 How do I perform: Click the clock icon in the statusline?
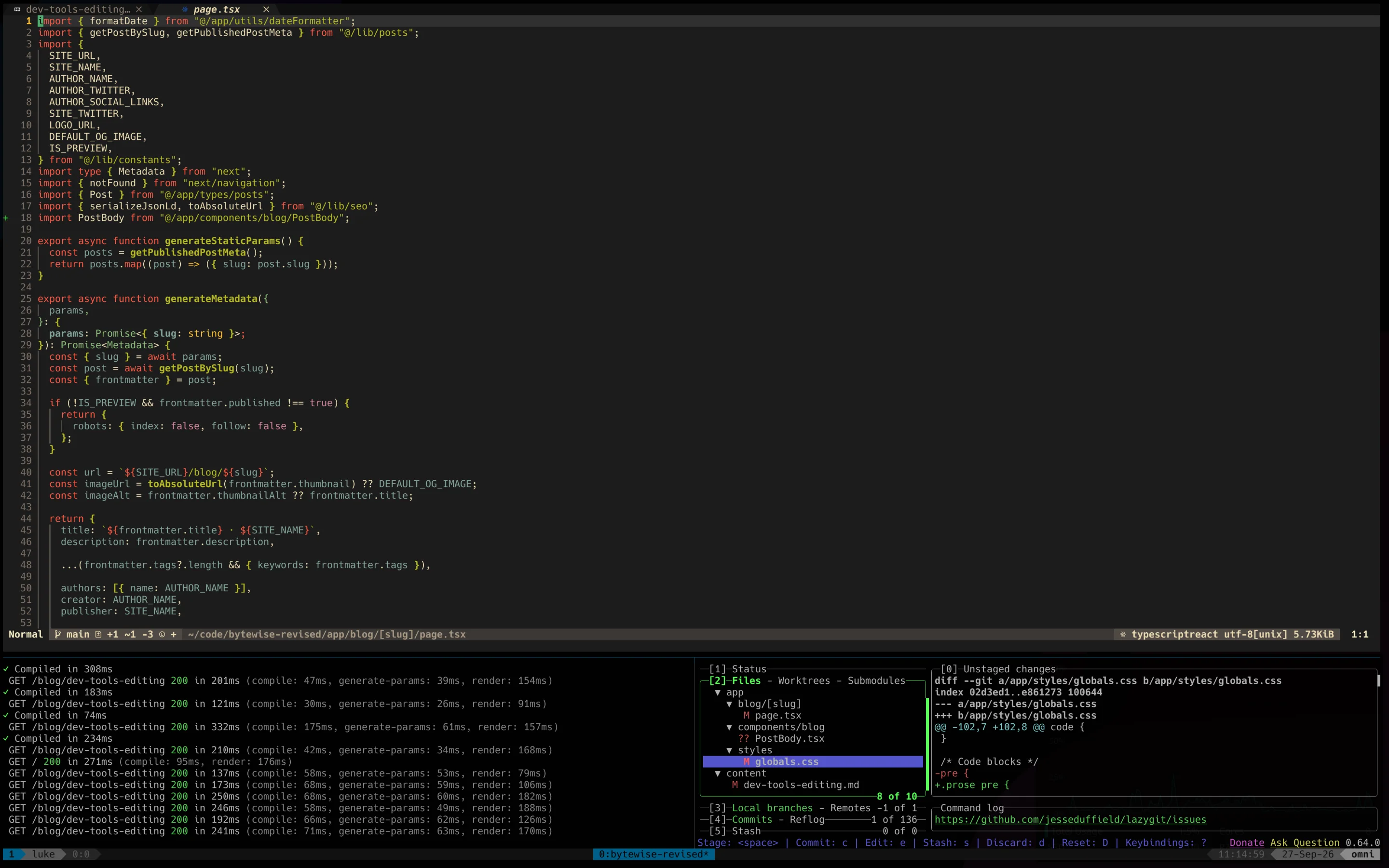click(162, 634)
